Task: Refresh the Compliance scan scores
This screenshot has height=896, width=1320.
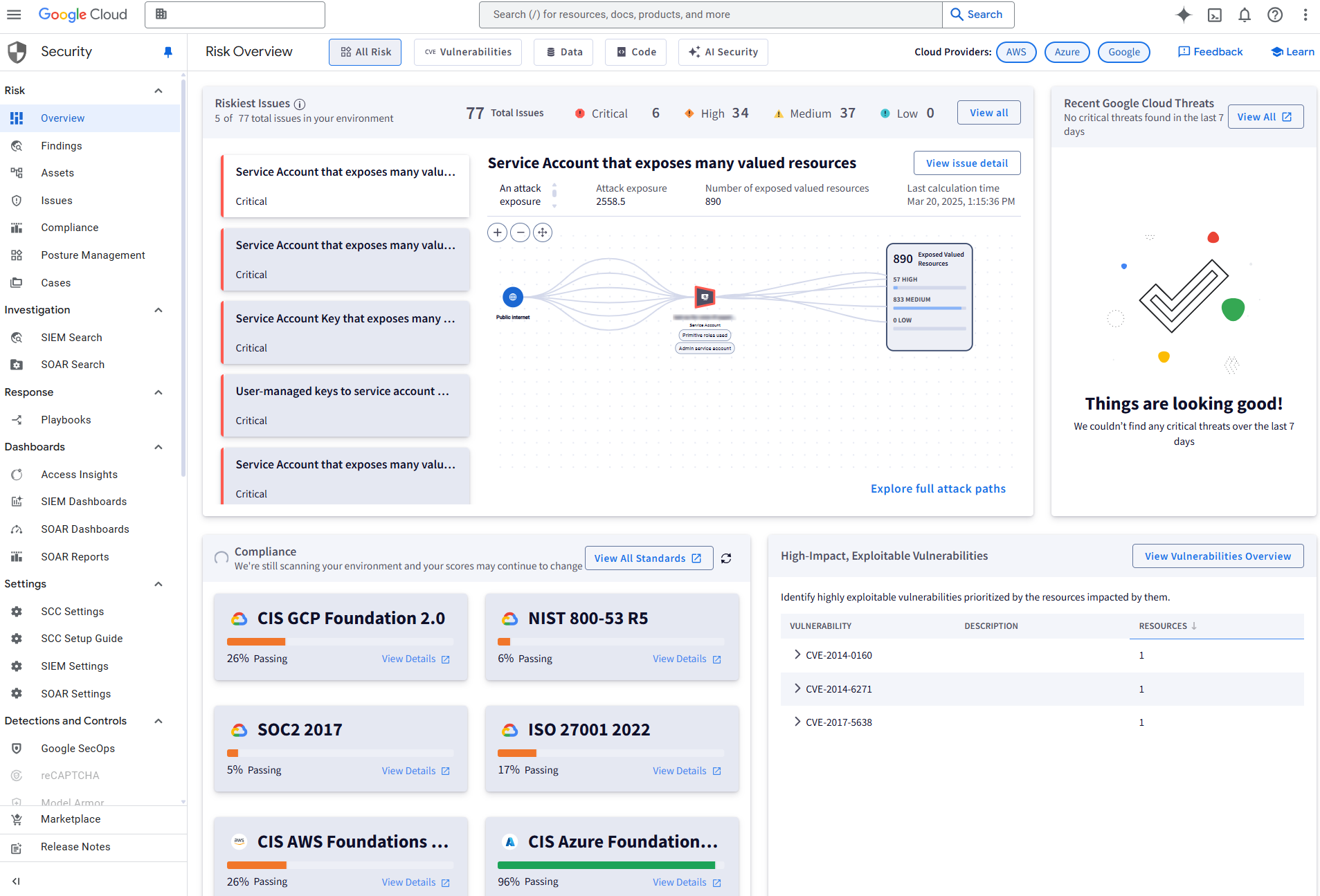Action: pos(726,558)
